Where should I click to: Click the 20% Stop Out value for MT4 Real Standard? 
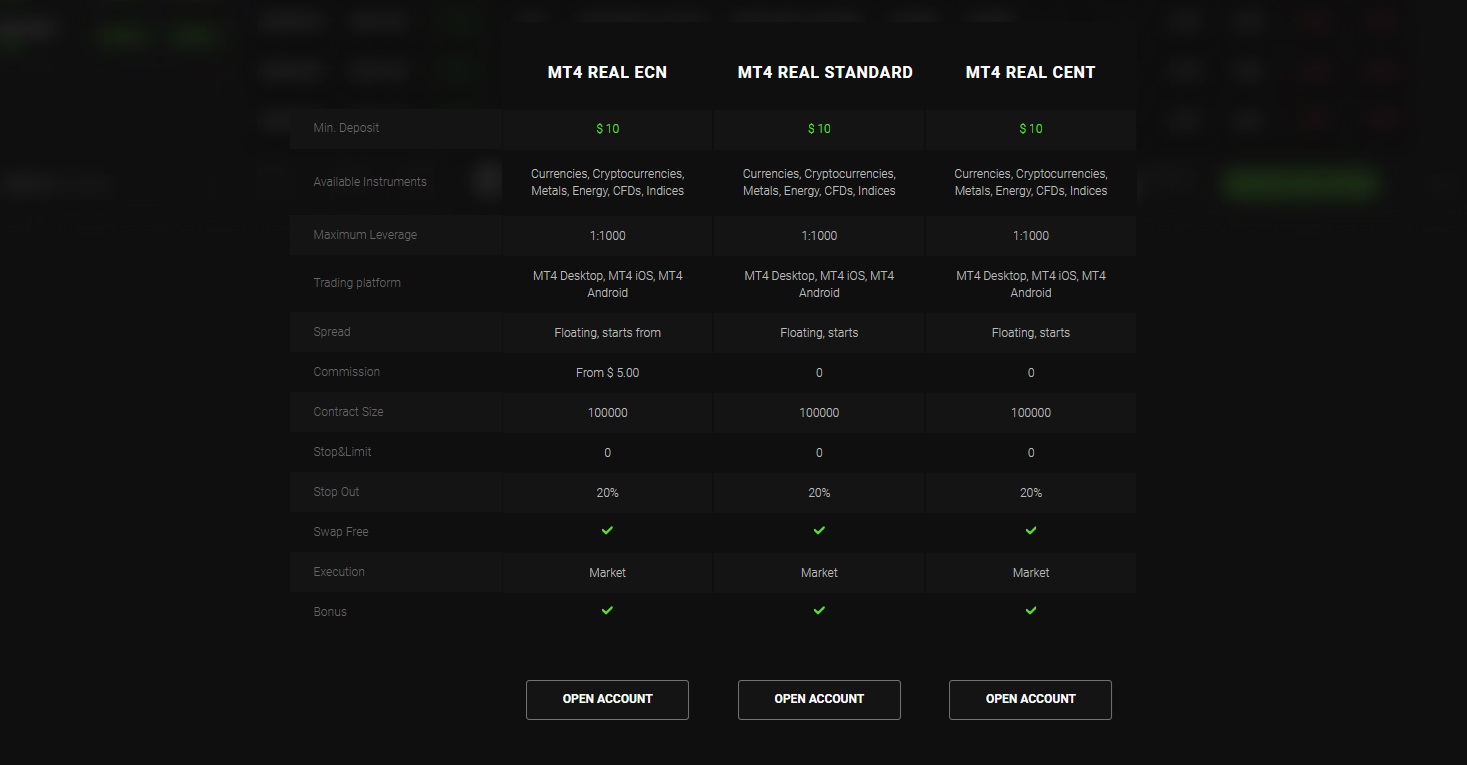[819, 493]
